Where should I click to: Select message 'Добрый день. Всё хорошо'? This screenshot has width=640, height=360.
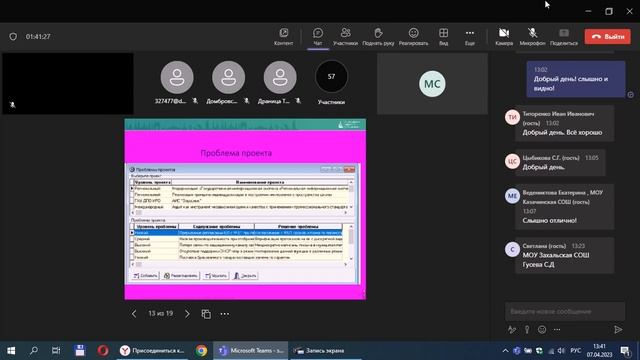[562, 132]
